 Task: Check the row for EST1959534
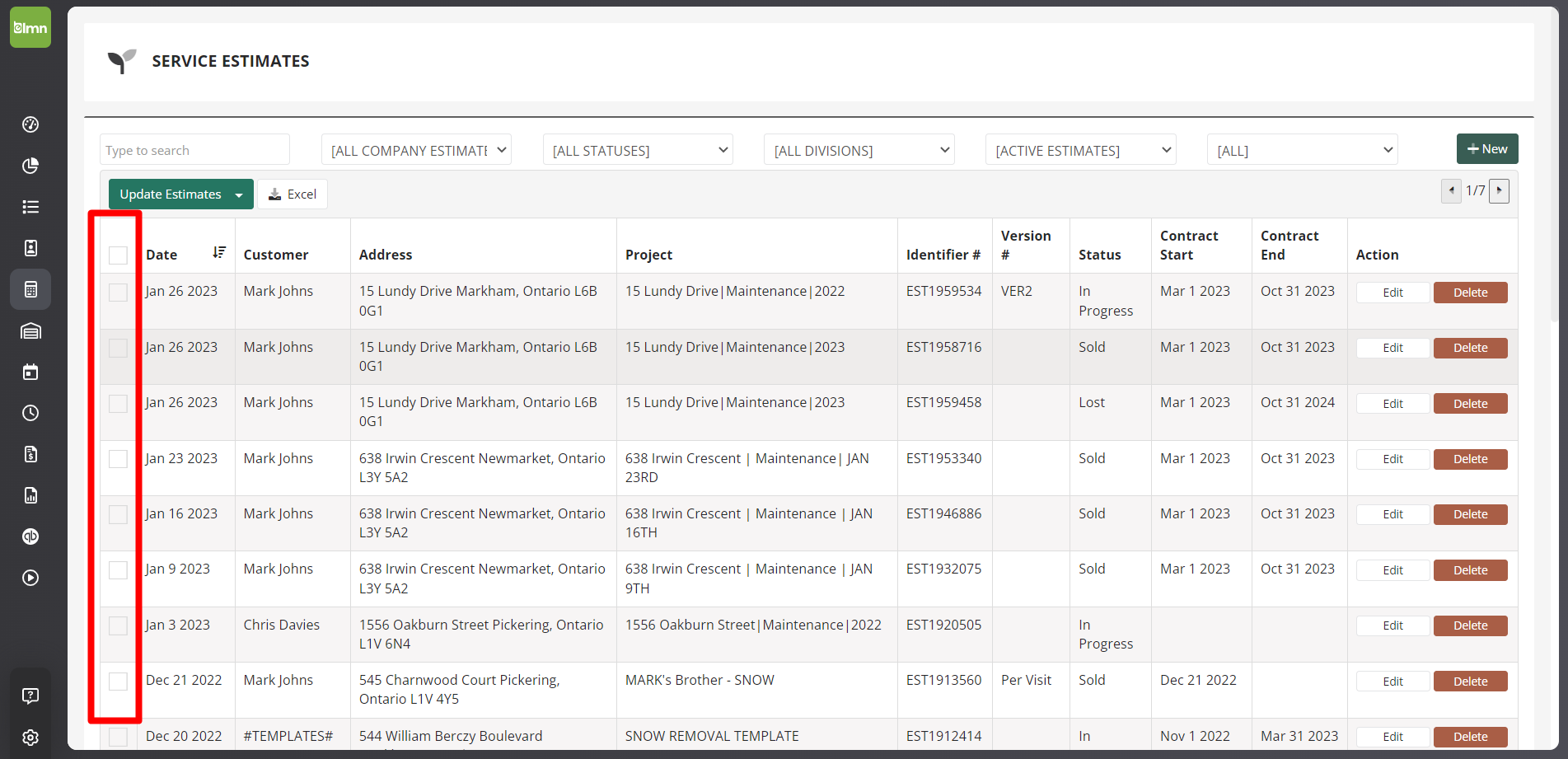tap(119, 293)
